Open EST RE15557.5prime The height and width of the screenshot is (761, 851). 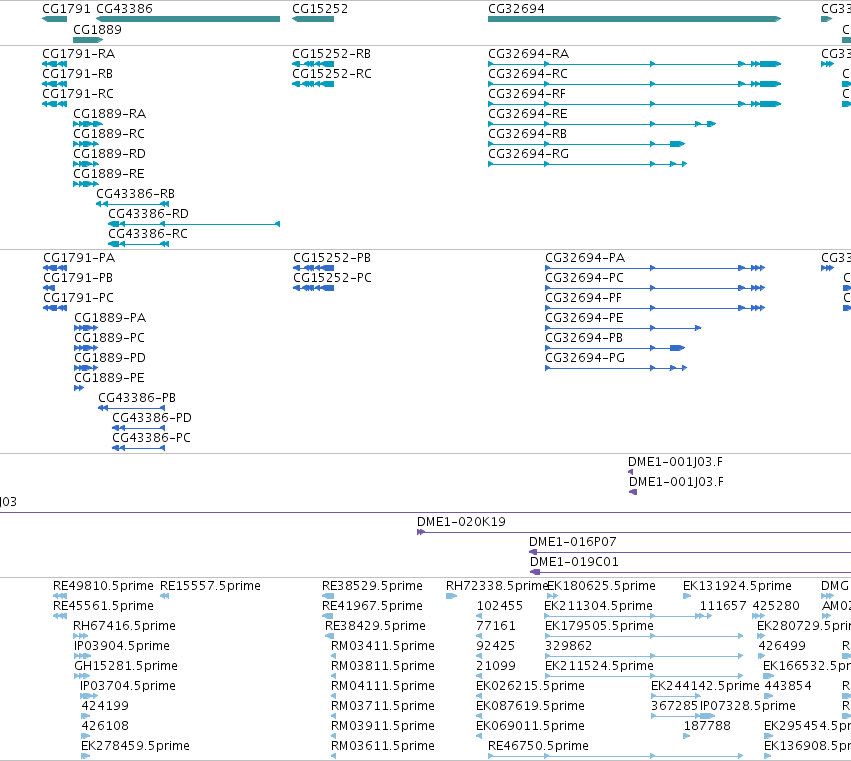point(210,586)
